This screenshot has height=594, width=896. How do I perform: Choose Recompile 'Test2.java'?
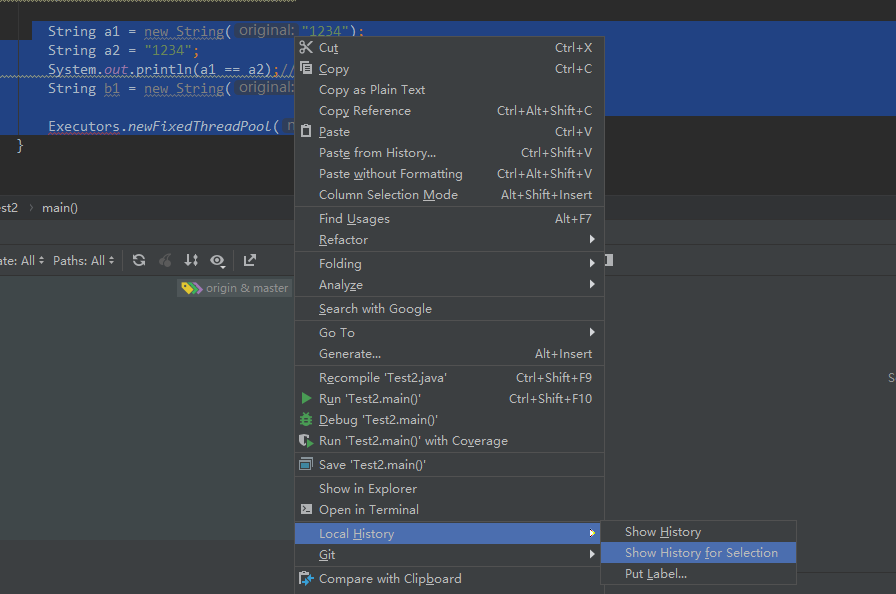[x=449, y=378]
